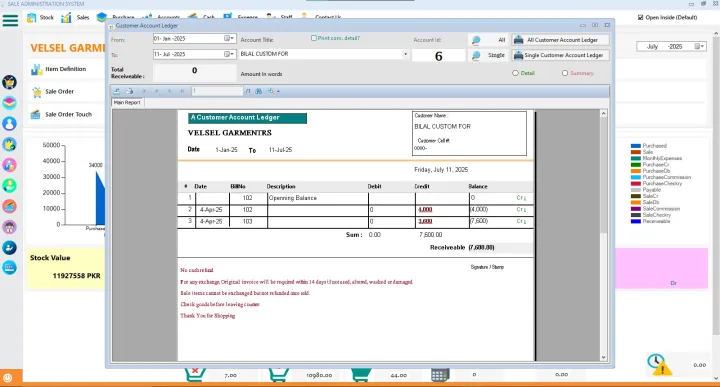The image size is (720, 387).
Task: Click the Opening Balance description cell
Action: pos(317,198)
